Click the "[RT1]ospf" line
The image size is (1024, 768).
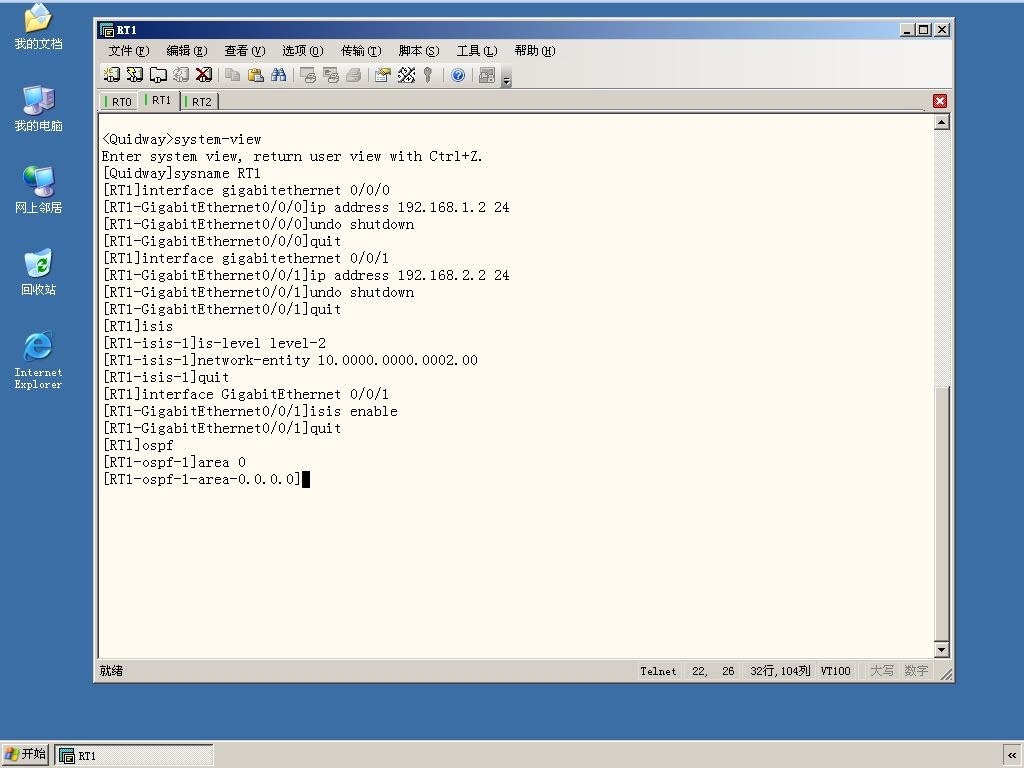pyautogui.click(x=138, y=445)
